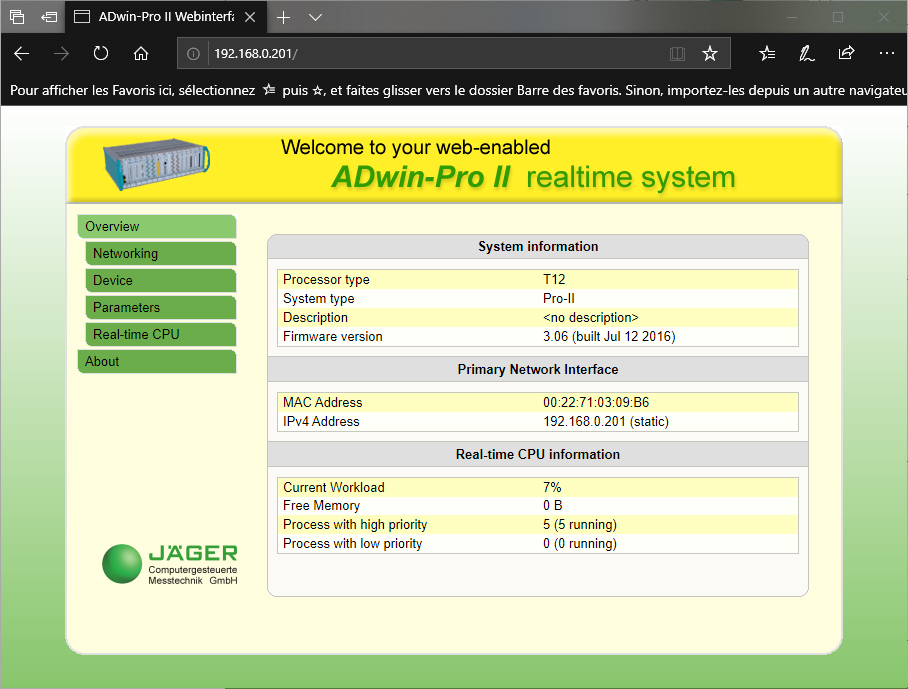Click the '<no description>' value

591,317
